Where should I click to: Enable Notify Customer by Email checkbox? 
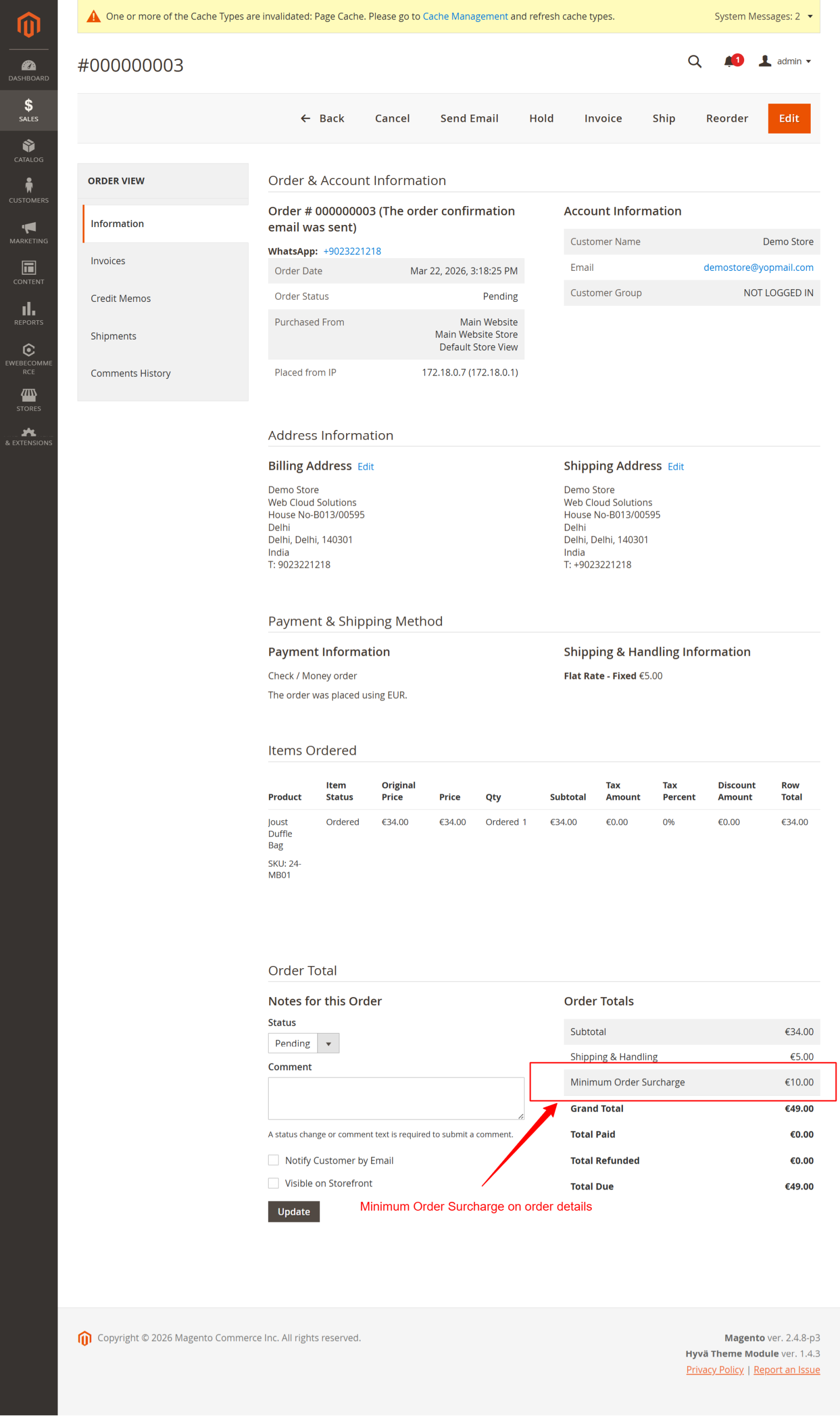coord(274,1160)
